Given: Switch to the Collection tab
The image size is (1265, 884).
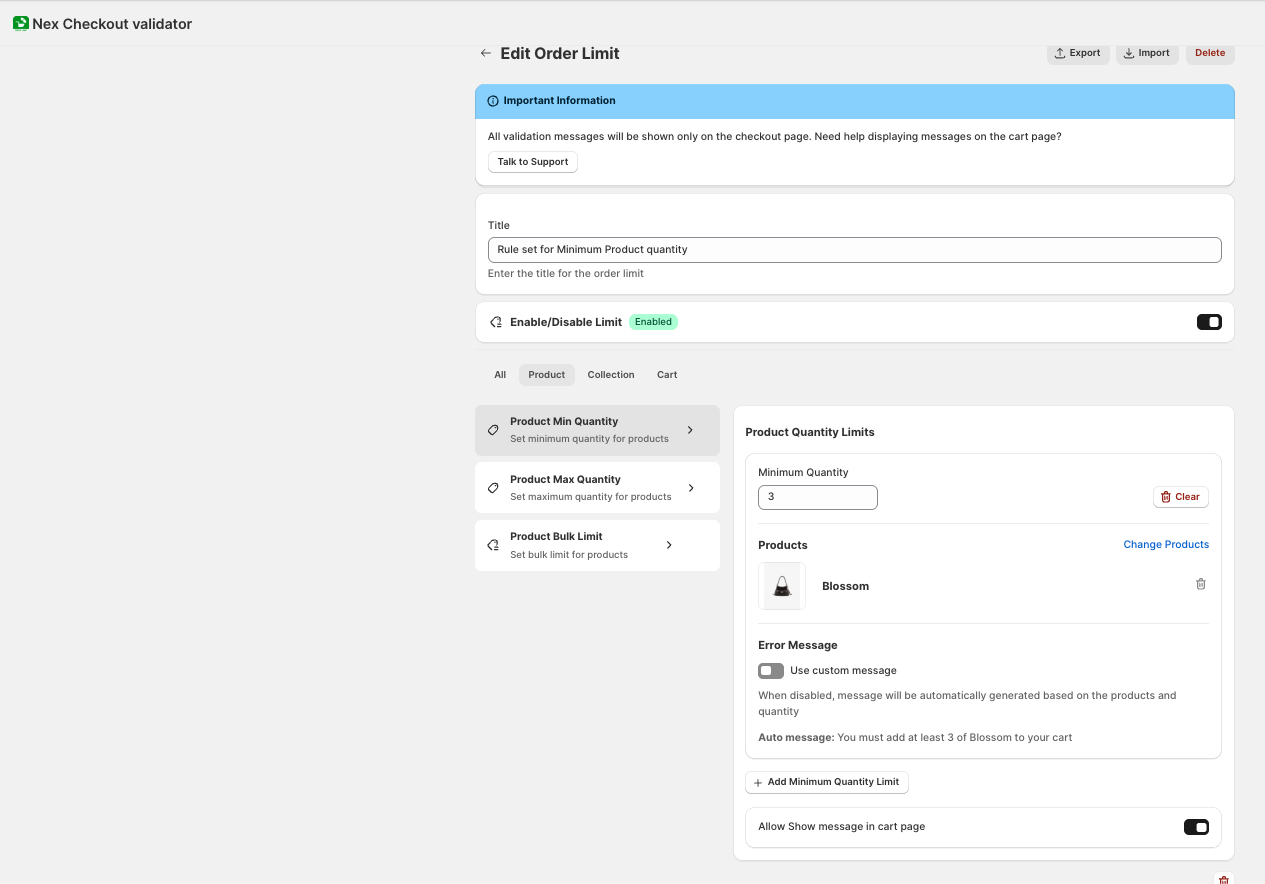Looking at the screenshot, I should pos(611,375).
